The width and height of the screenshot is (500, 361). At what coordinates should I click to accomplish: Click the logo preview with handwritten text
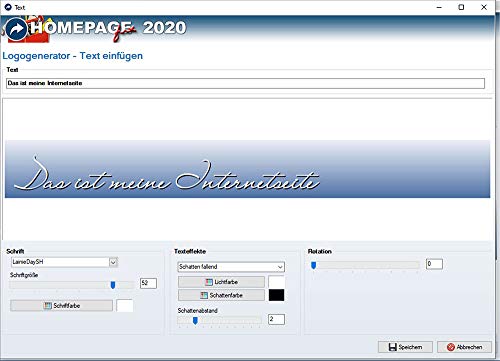pyautogui.click(x=247, y=169)
